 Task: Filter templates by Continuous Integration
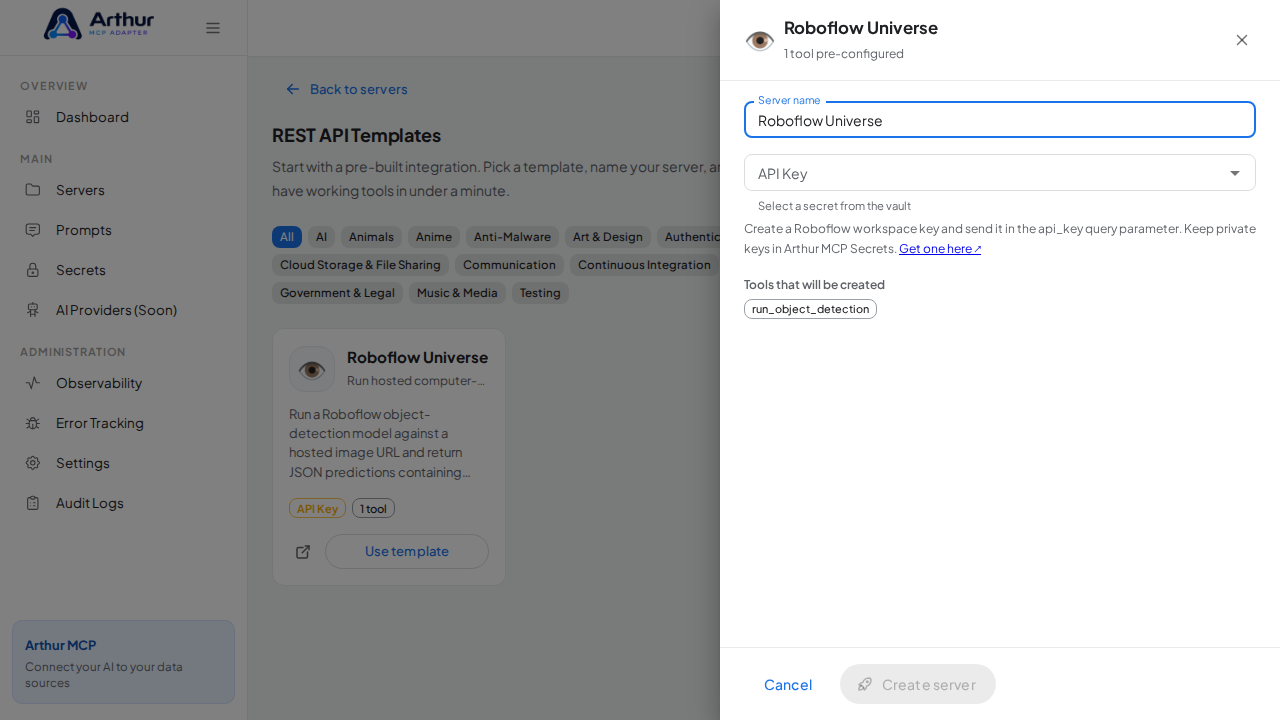pos(644,265)
